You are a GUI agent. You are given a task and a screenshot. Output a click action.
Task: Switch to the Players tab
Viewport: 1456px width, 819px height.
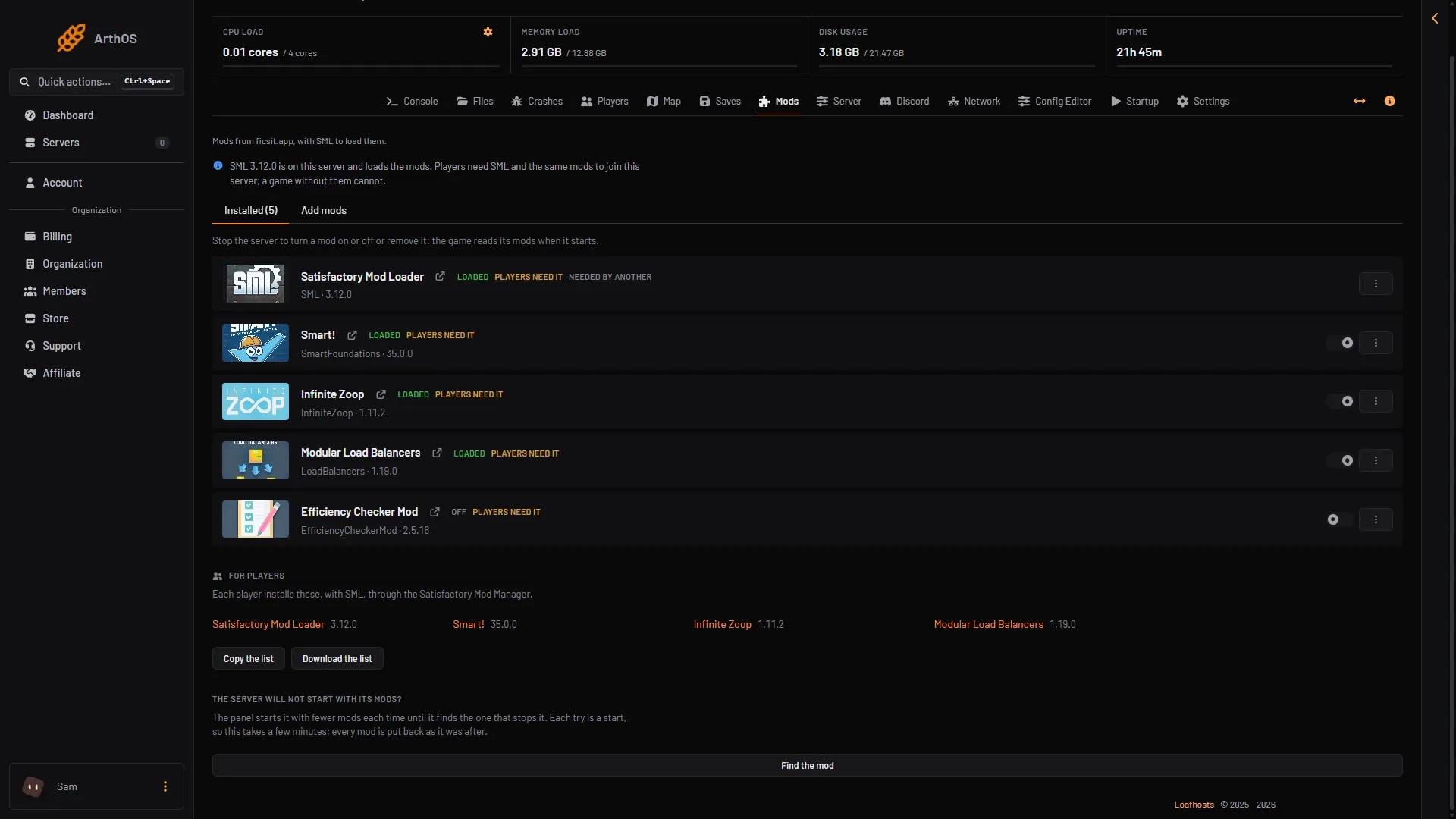click(604, 102)
